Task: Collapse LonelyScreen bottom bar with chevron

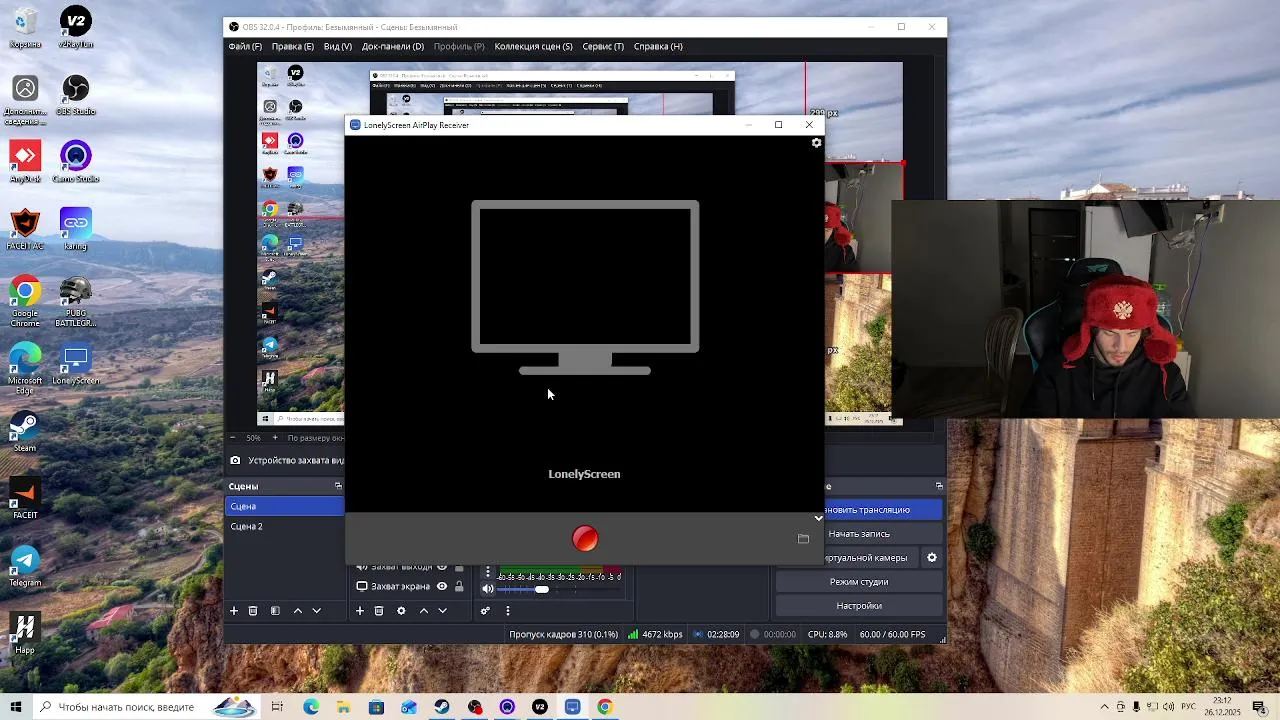Action: tap(818, 518)
